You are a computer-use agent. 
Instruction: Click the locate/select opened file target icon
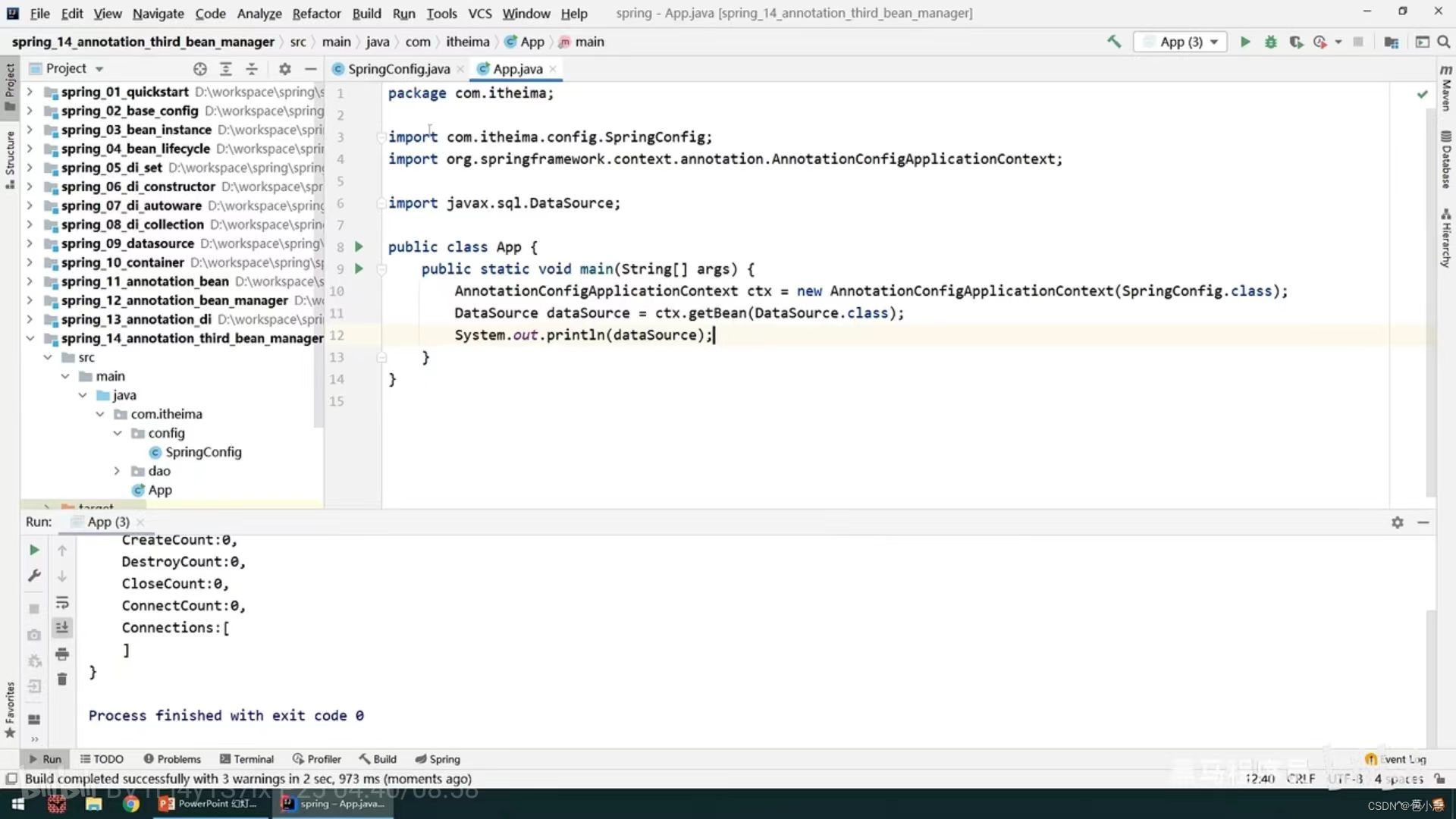click(x=199, y=69)
